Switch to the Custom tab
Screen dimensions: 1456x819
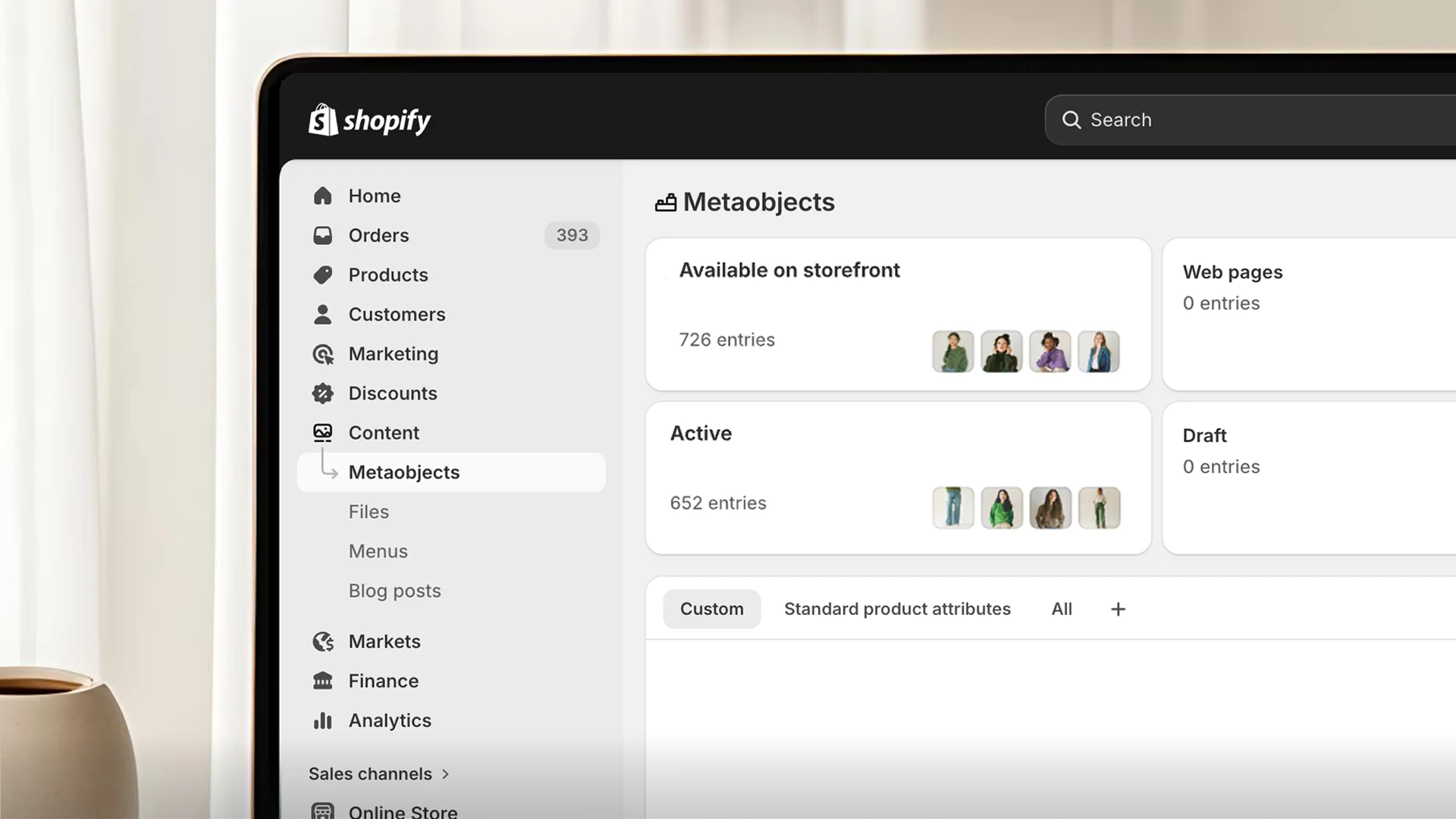point(711,609)
